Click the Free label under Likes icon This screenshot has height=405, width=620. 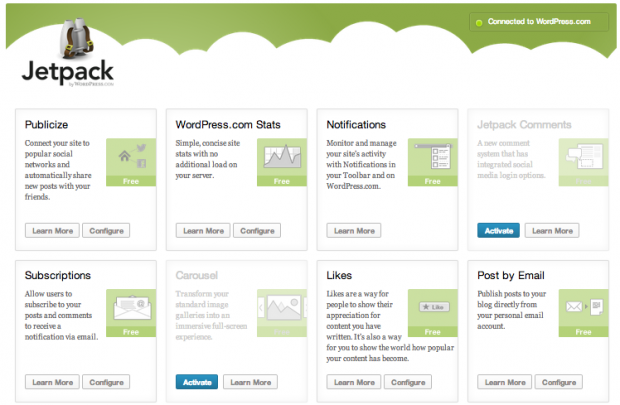click(433, 332)
